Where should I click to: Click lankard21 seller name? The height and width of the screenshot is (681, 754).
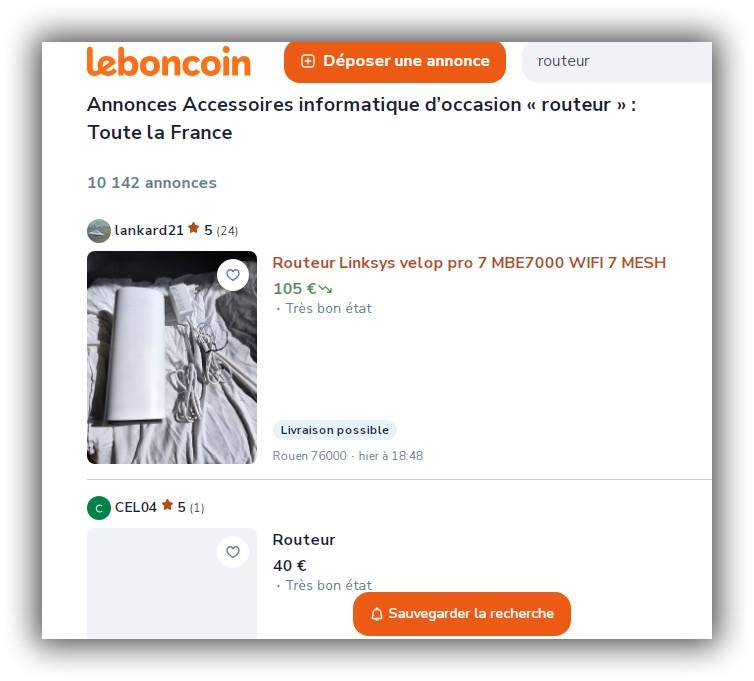tap(149, 230)
